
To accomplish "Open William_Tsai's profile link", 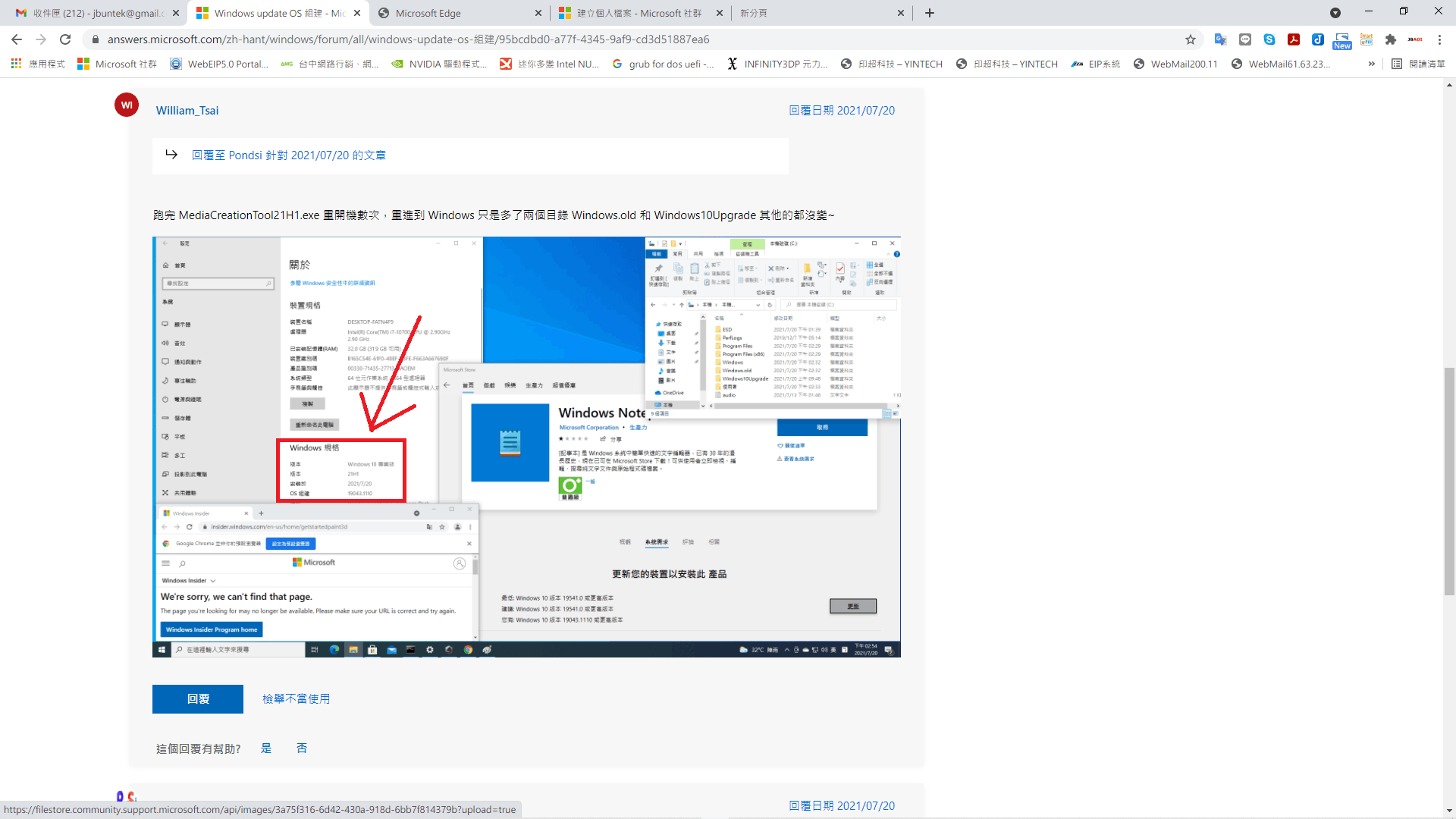I will click(x=187, y=111).
